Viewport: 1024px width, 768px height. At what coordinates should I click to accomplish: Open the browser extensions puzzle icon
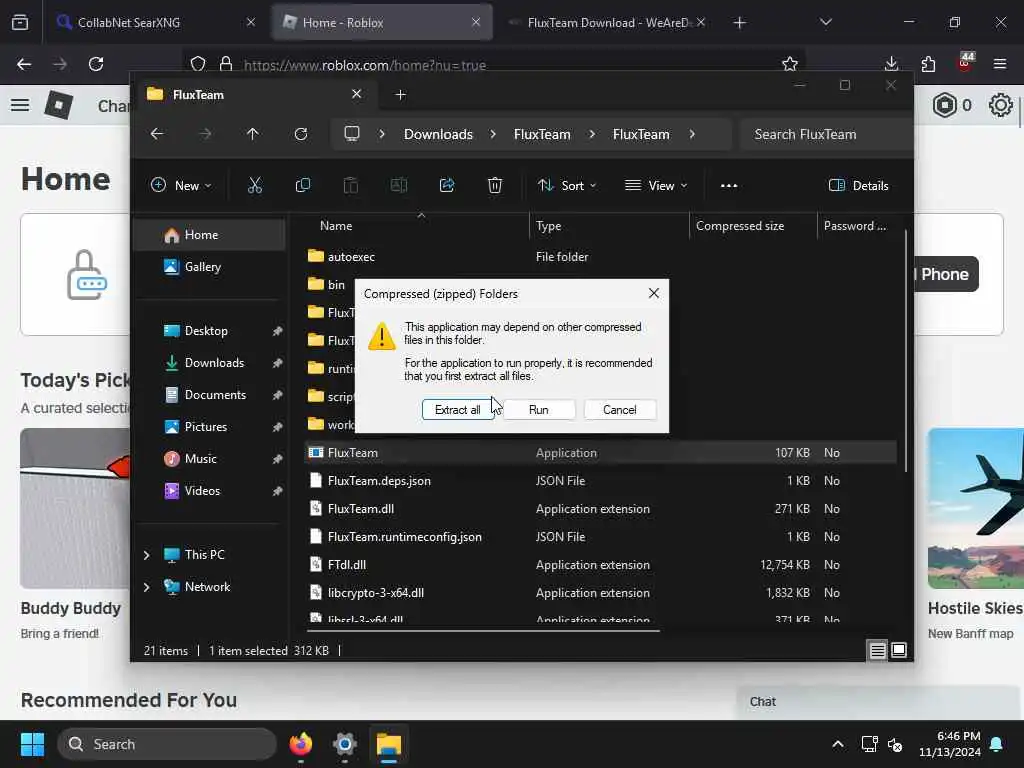(x=928, y=64)
